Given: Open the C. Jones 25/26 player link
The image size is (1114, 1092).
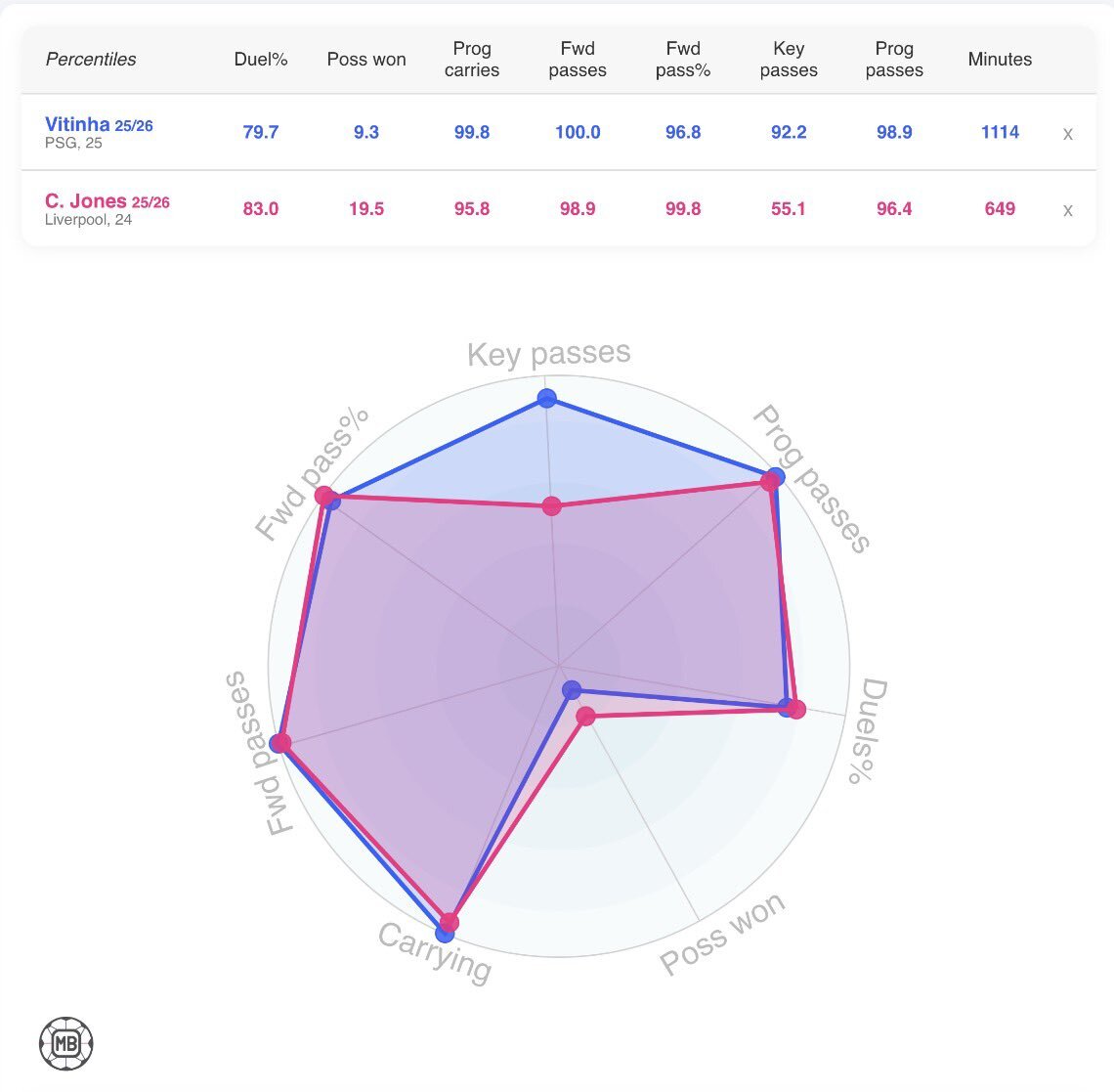Looking at the screenshot, I should coord(107,201).
